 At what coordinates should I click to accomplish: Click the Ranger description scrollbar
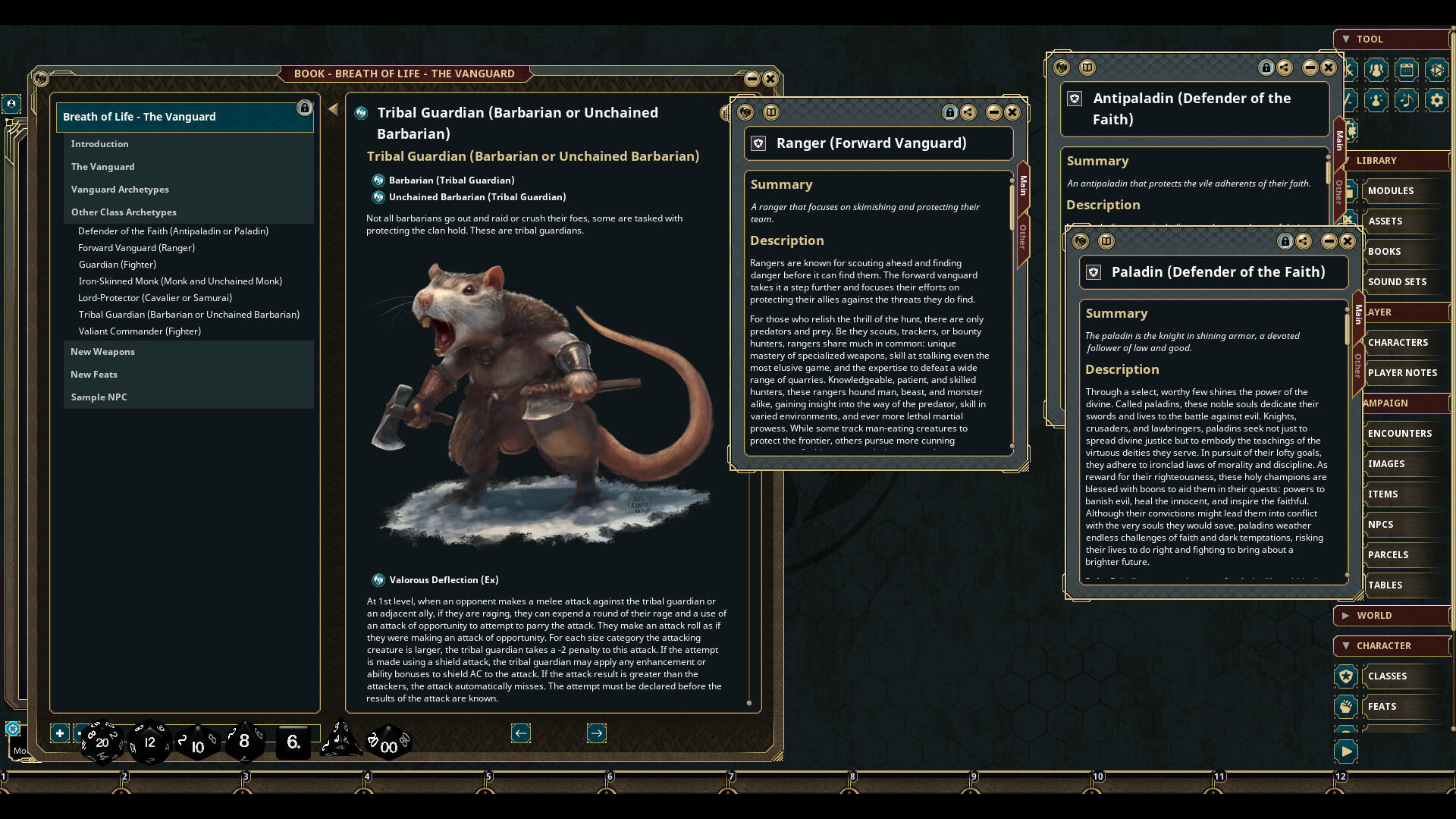(x=1012, y=205)
